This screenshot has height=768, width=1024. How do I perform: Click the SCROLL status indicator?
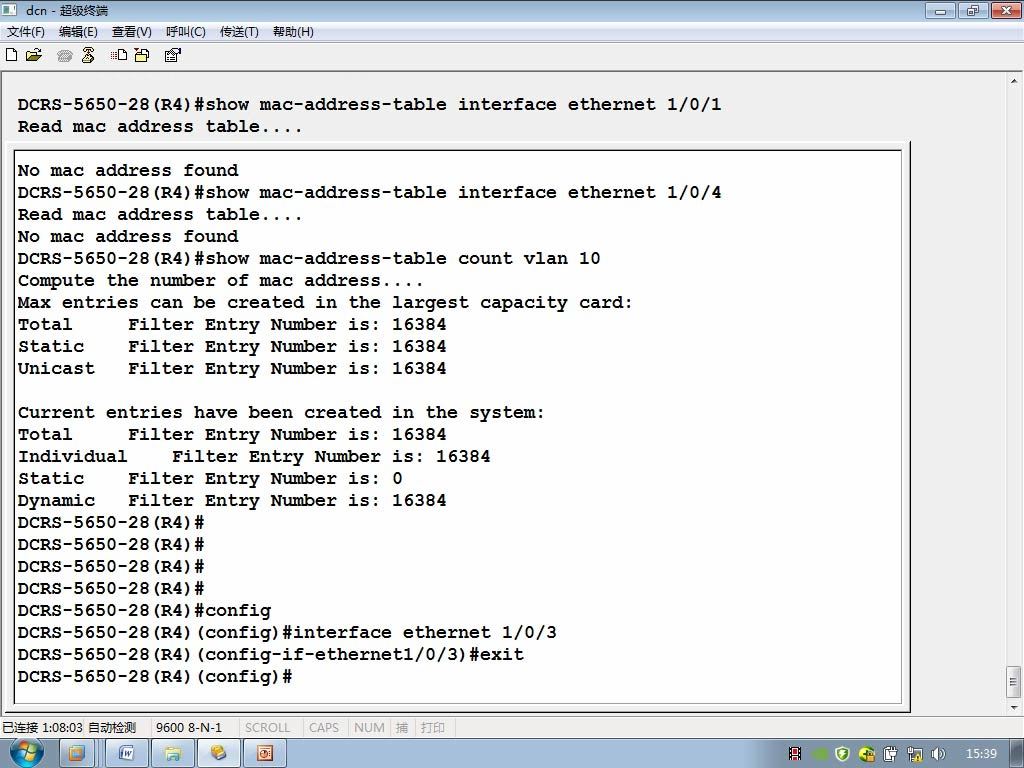267,728
